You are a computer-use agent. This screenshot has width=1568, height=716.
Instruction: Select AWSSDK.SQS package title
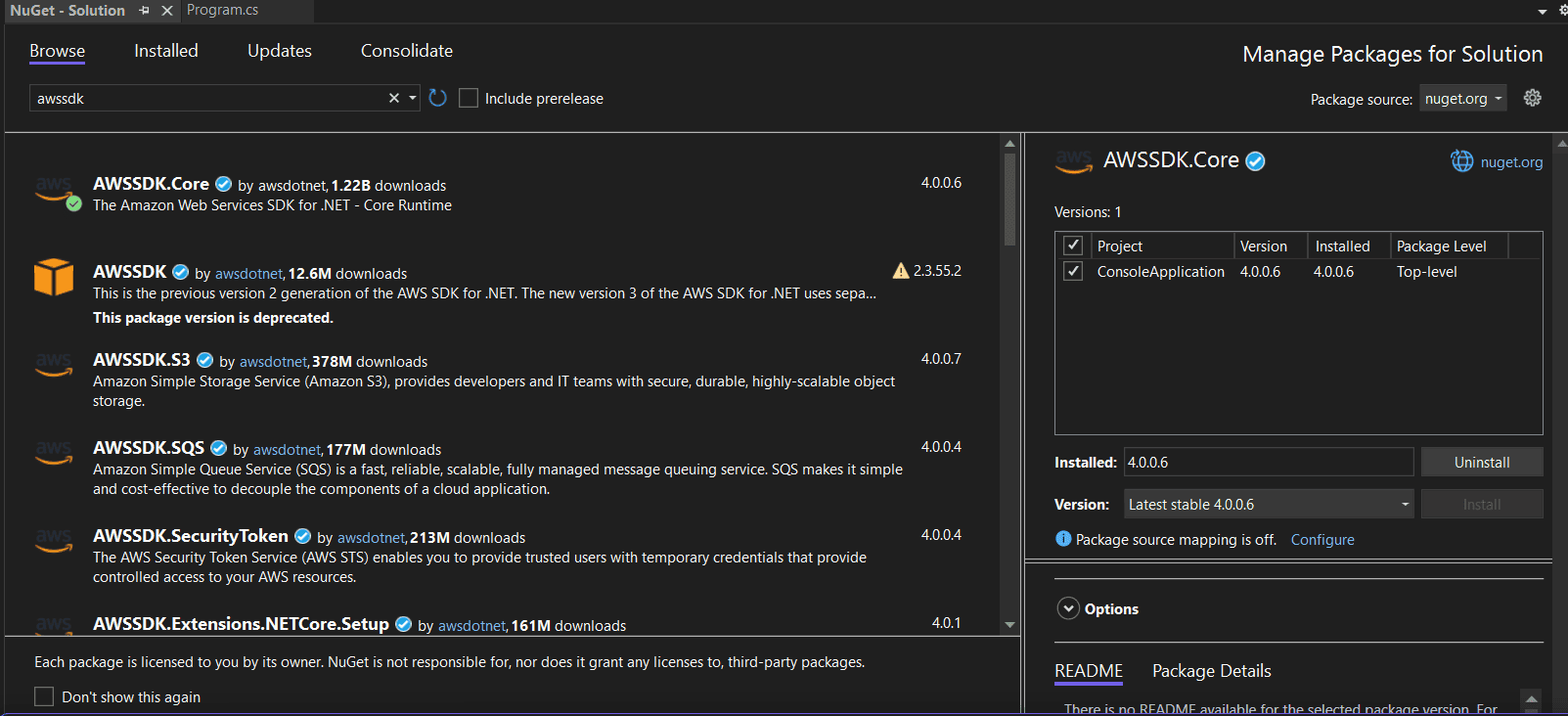click(149, 448)
